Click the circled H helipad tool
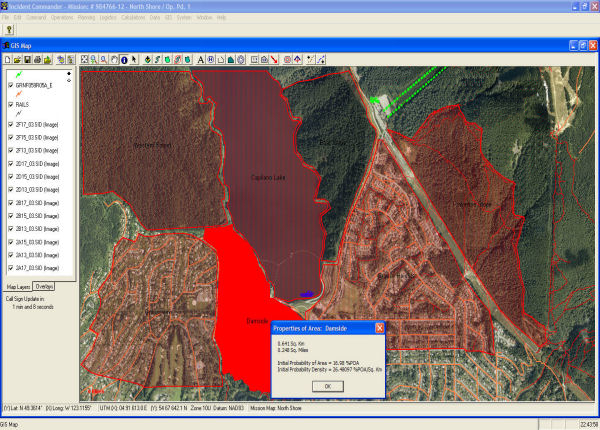The image size is (600, 430). 211,60
